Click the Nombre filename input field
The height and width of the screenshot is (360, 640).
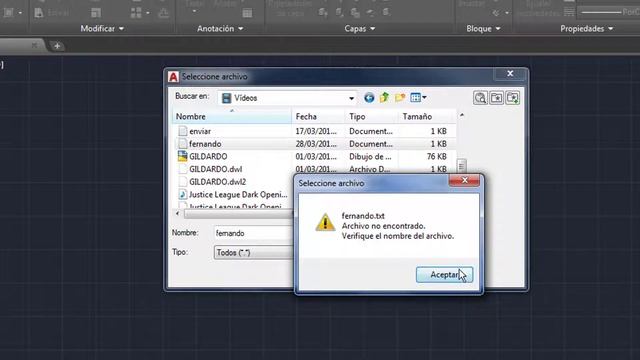tap(253, 233)
